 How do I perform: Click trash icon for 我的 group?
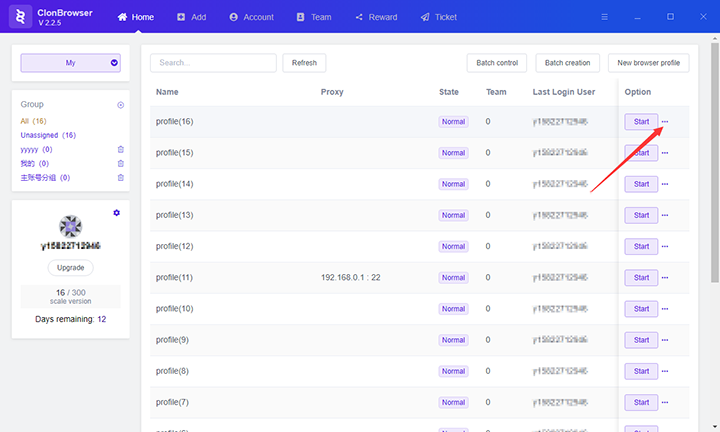click(121, 163)
